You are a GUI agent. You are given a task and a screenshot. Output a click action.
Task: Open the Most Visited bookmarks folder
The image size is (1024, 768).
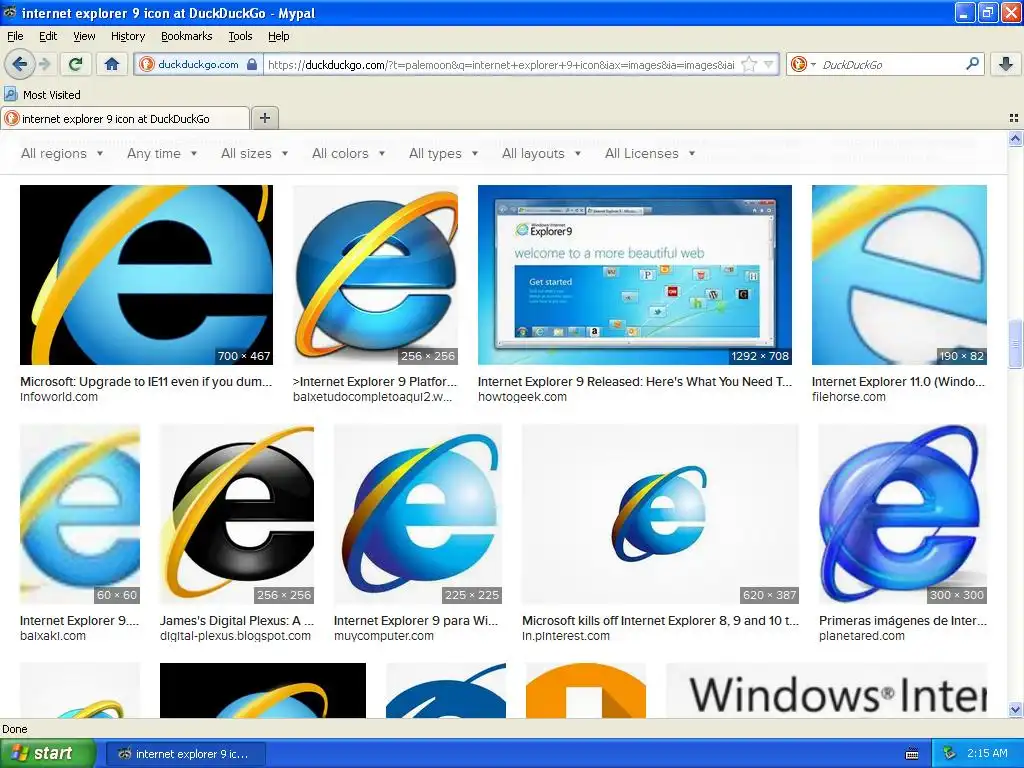pyautogui.click(x=43, y=95)
